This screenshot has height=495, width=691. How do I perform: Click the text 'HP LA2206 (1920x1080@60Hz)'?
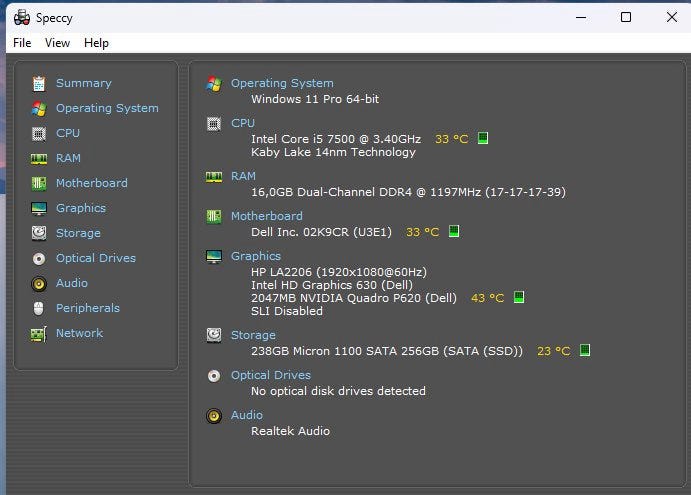(x=339, y=272)
